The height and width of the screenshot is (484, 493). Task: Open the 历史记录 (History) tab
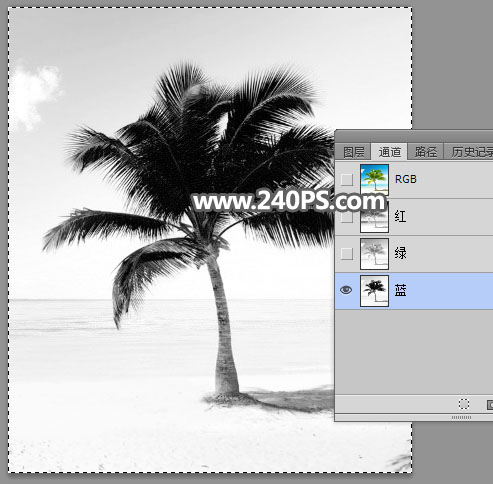click(470, 152)
